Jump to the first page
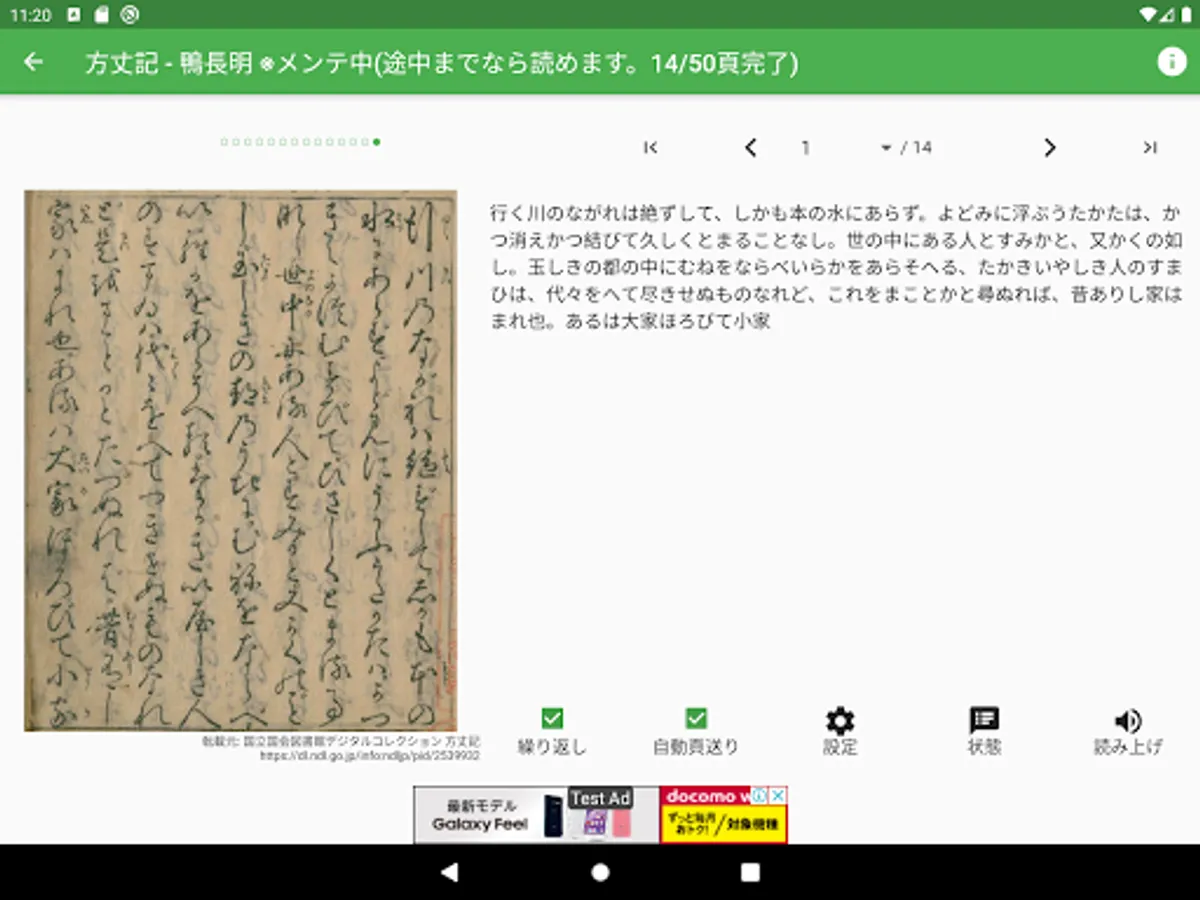The image size is (1200, 900). (651, 148)
